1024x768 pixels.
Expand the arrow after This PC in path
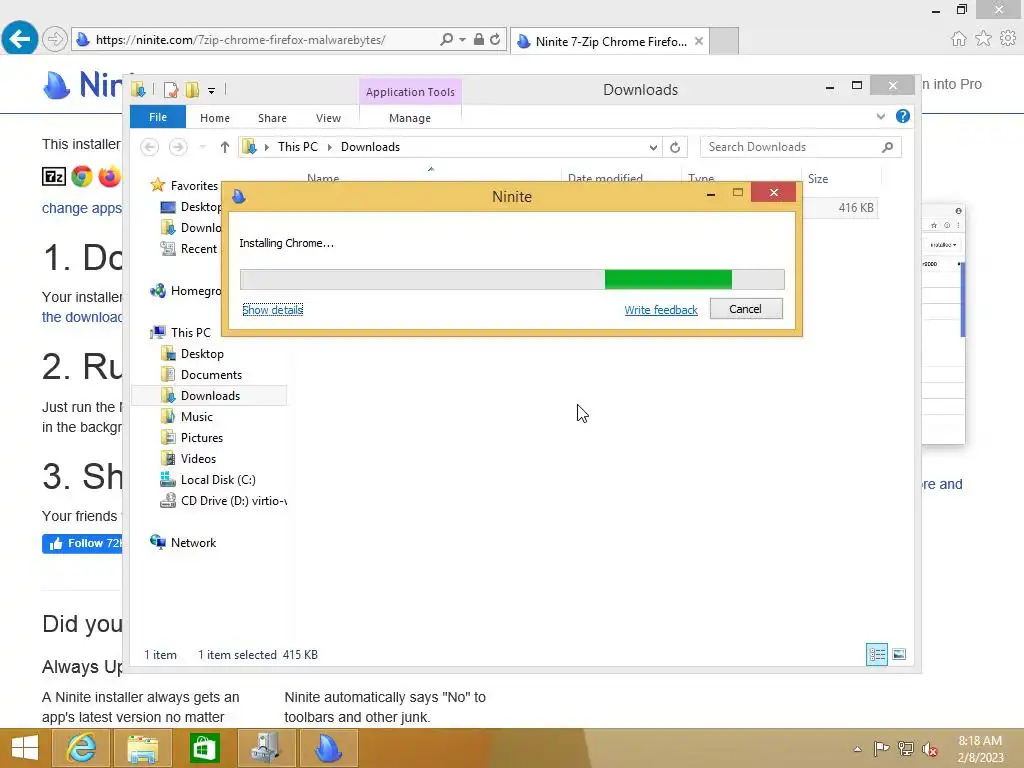pyautogui.click(x=329, y=147)
